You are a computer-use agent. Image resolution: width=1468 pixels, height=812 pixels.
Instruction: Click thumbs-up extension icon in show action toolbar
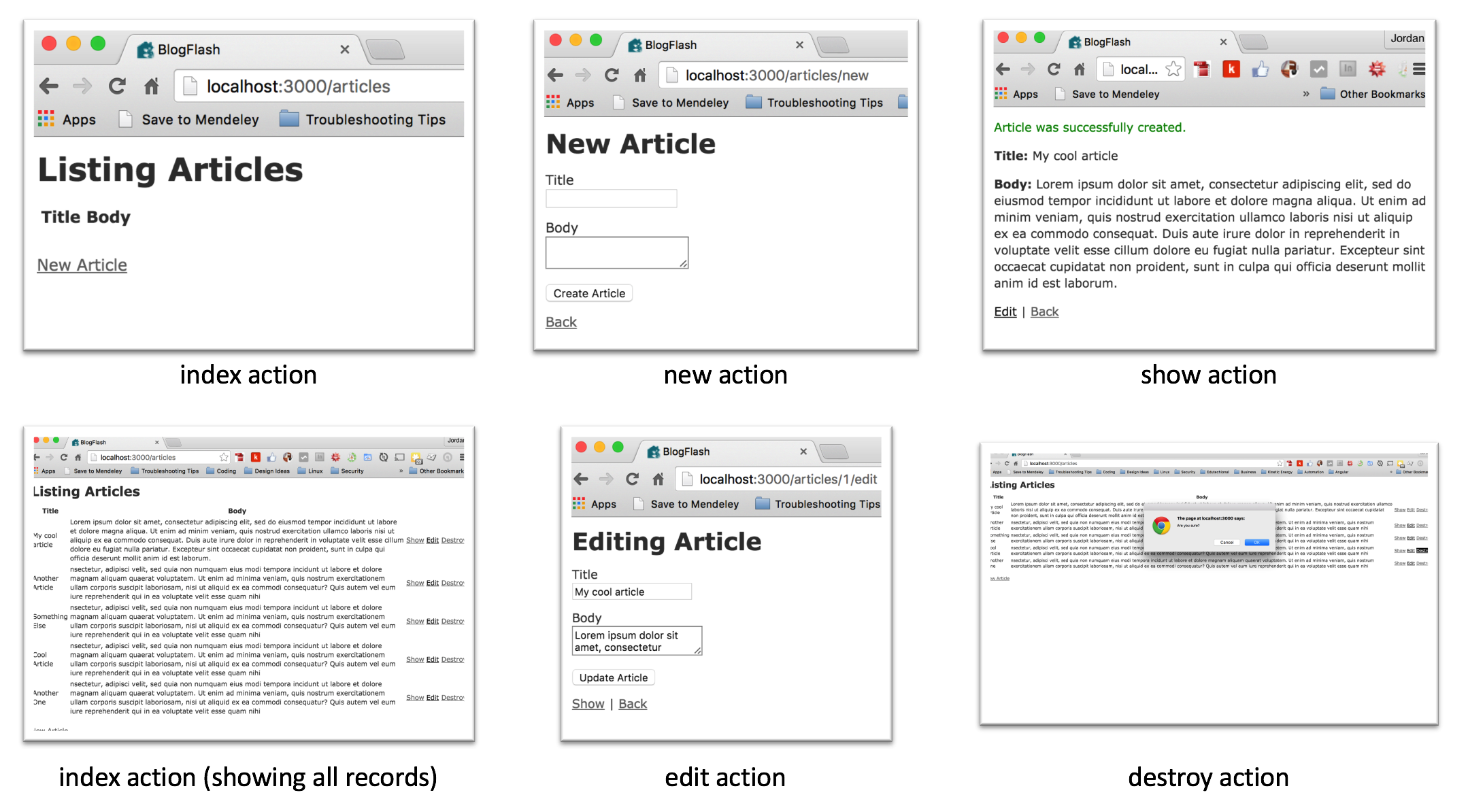tap(1261, 69)
